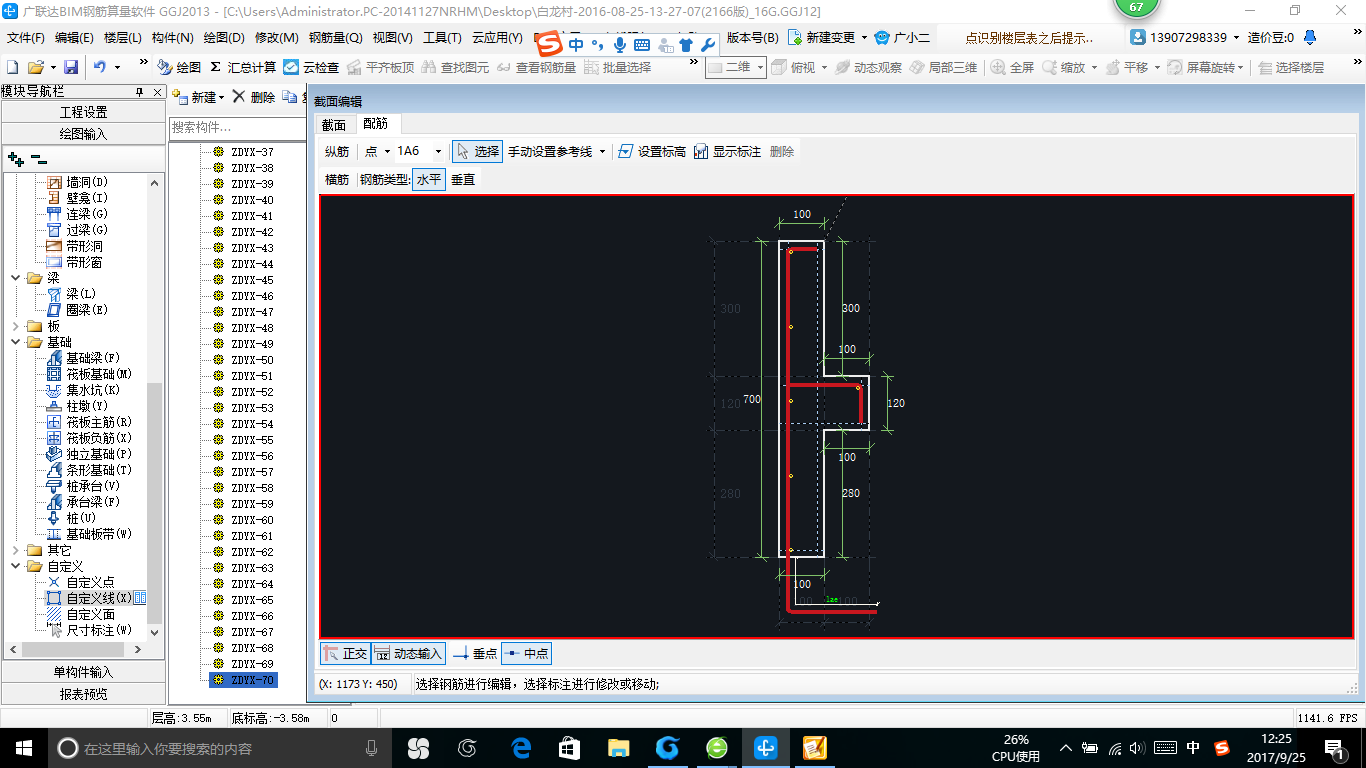Collapse all tree nodes with minus icon
This screenshot has width=1366, height=768.
click(39, 158)
